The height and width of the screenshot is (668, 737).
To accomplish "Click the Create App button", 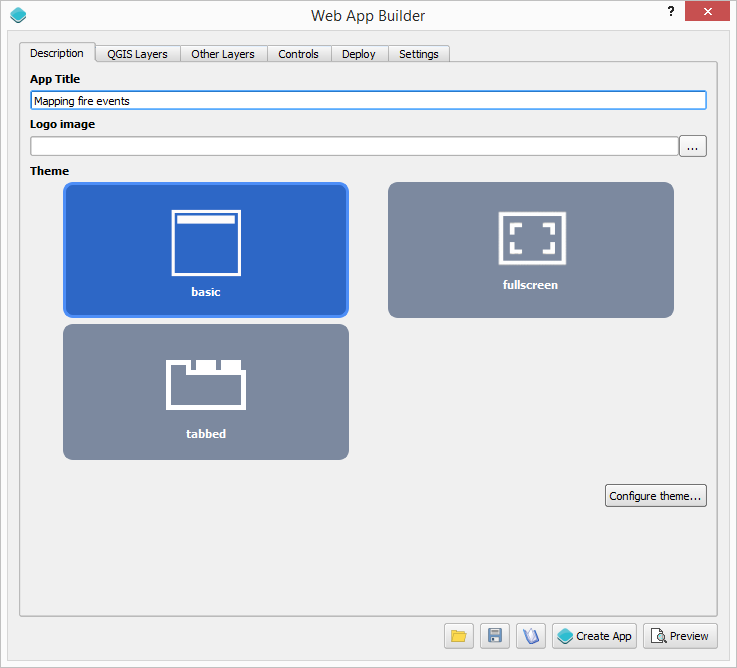I will (594, 636).
